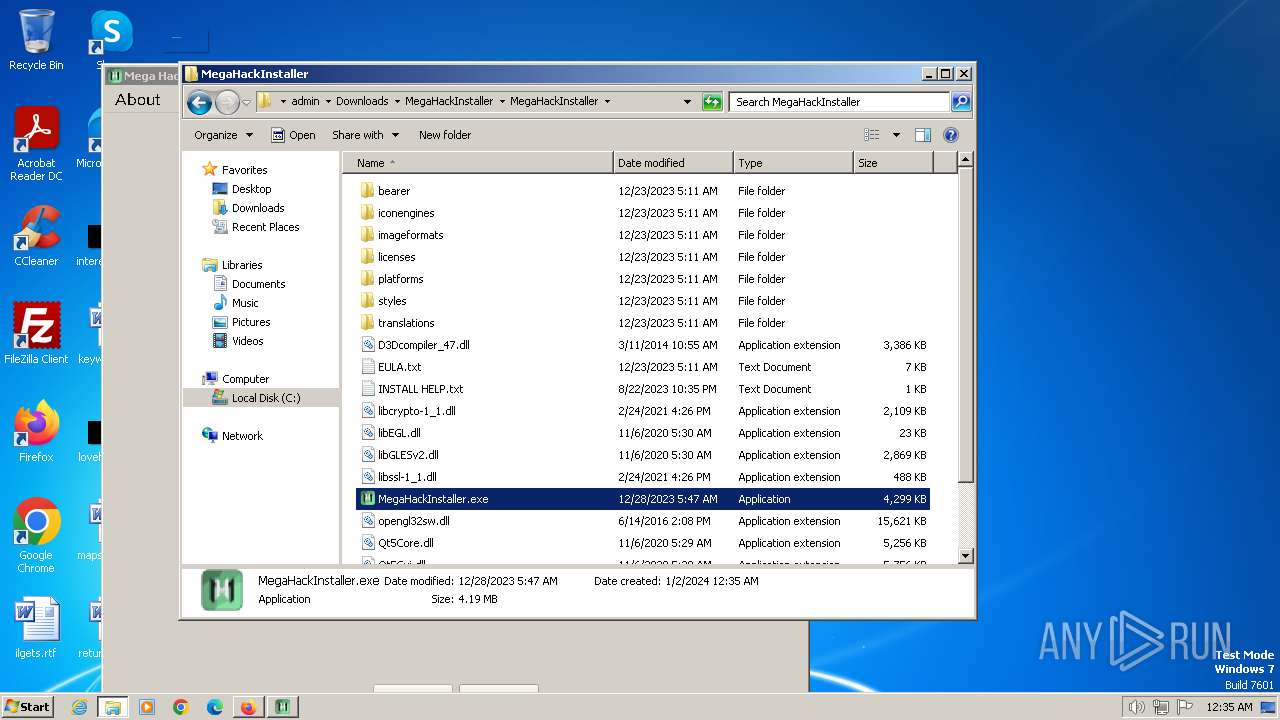The image size is (1280, 720).
Task: Sort by the Name column header
Action: click(x=478, y=163)
